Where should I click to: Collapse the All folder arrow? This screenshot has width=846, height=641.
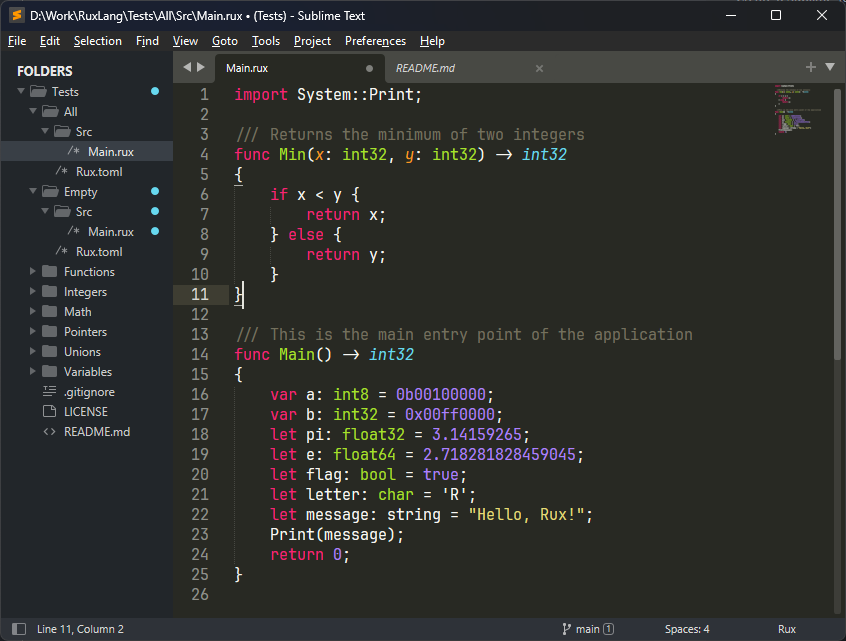tap(33, 111)
